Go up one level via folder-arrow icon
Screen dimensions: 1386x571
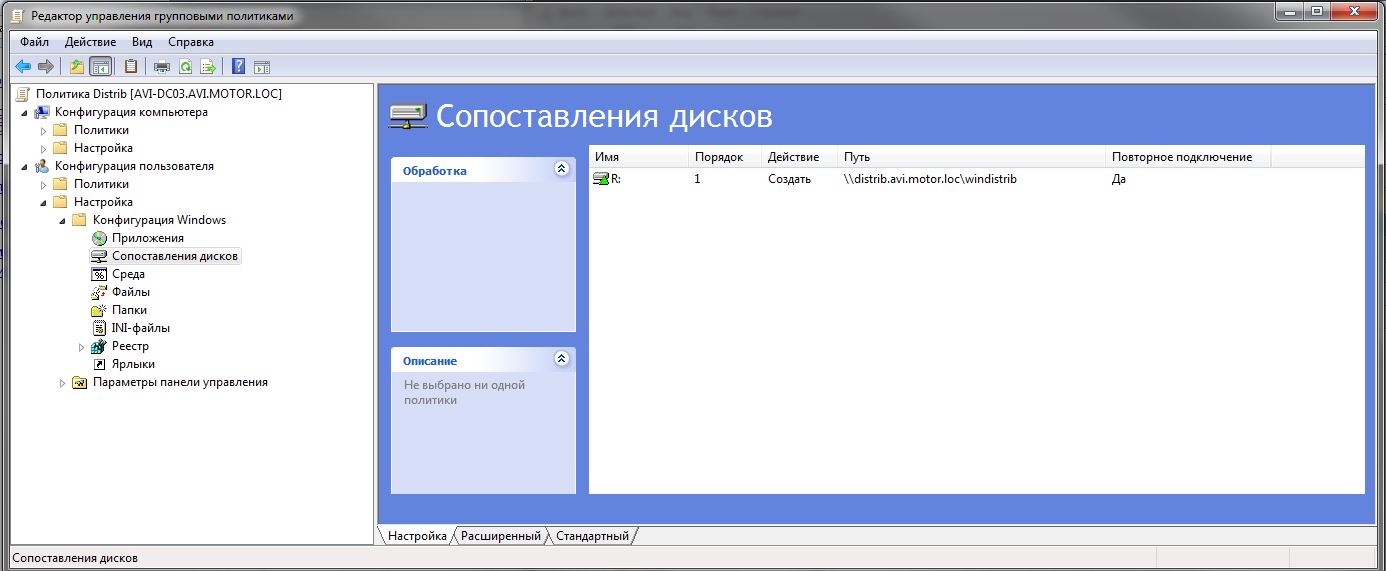77,67
